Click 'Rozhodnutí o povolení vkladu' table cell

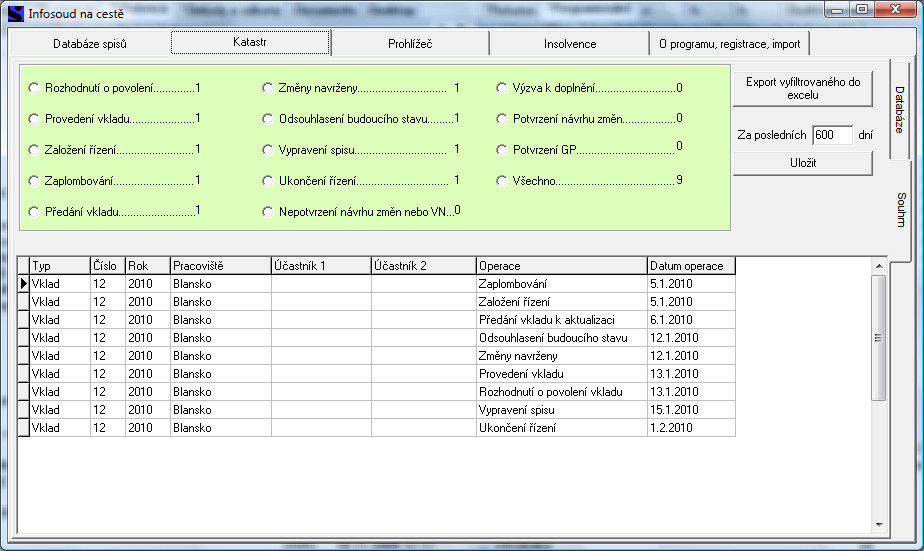point(562,392)
